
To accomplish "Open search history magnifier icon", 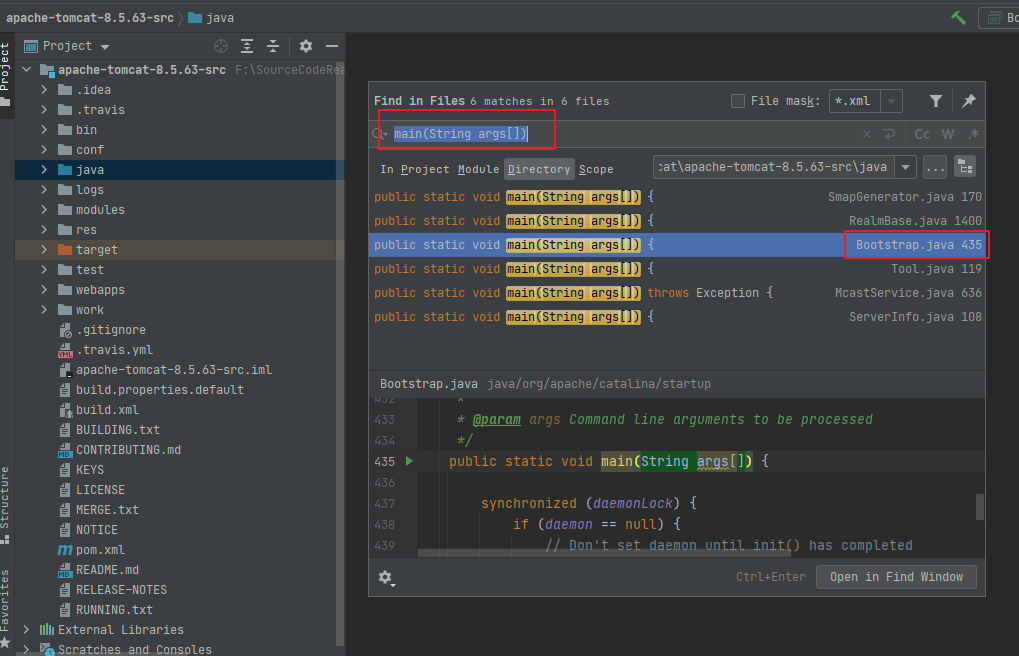I will tap(380, 134).
